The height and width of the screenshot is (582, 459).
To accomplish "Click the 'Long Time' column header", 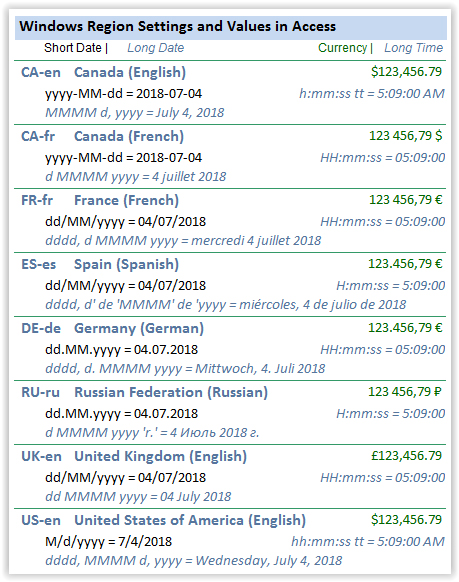I will click(413, 48).
